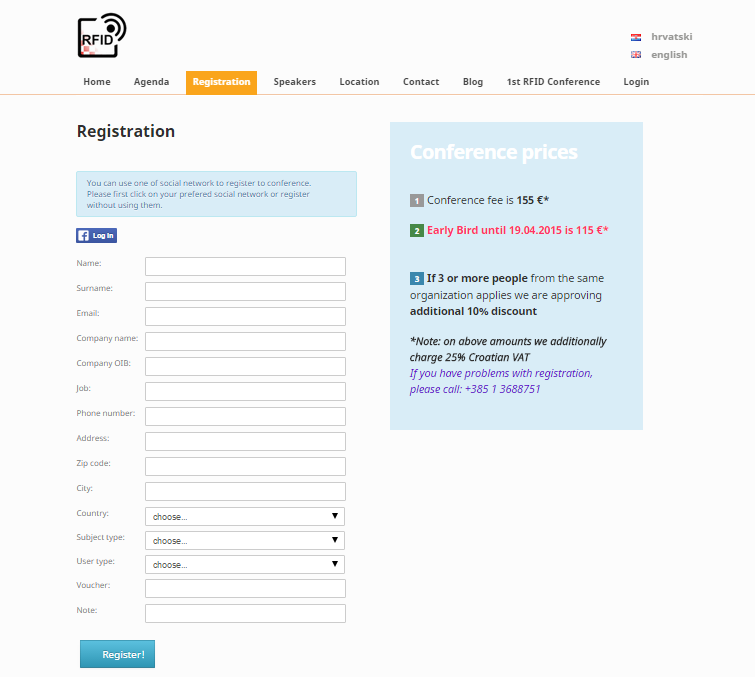Viewport: 755px width, 677px height.
Task: Select the UK flag icon
Action: tap(636, 55)
